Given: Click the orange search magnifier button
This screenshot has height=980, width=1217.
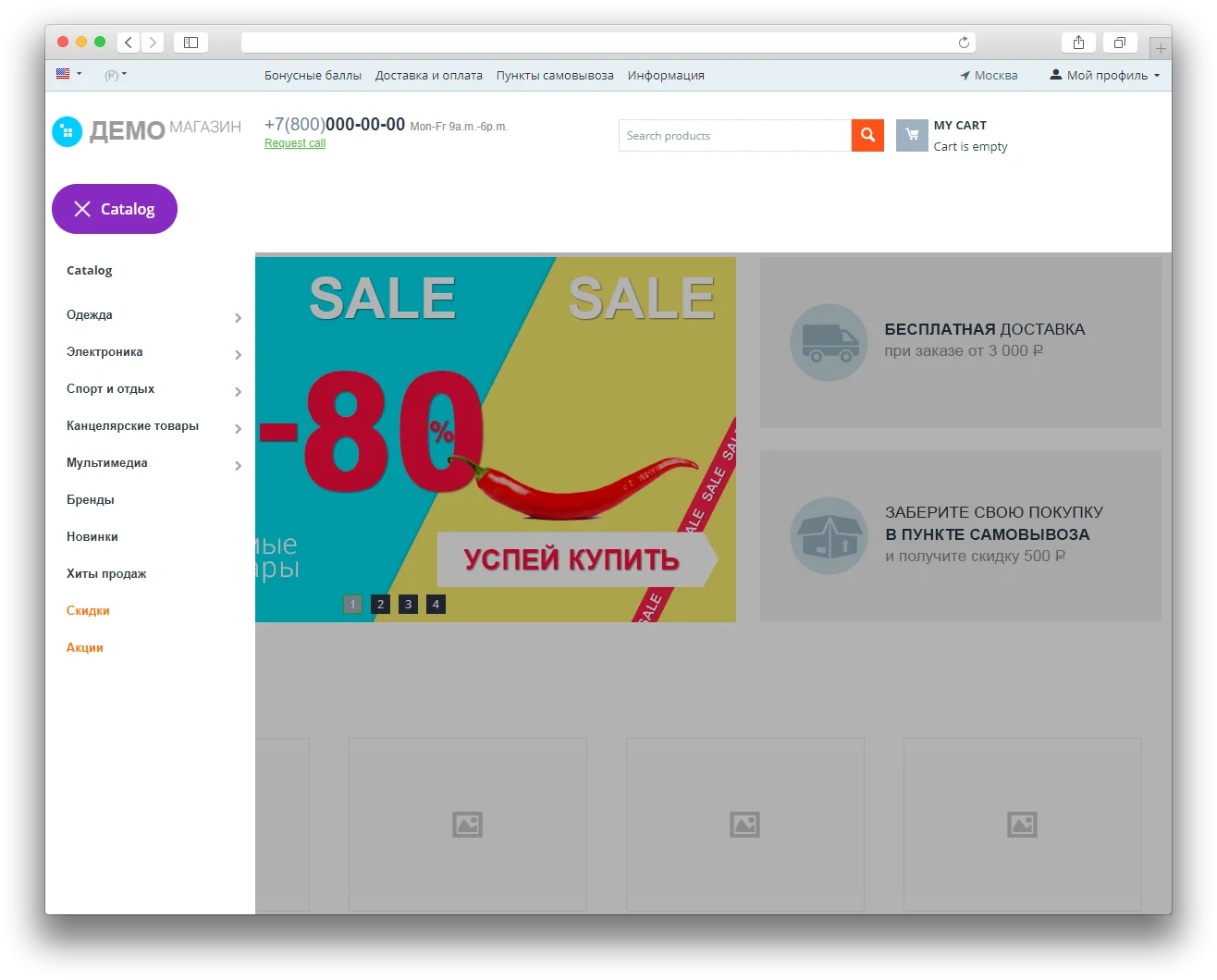Looking at the screenshot, I should coord(867,135).
